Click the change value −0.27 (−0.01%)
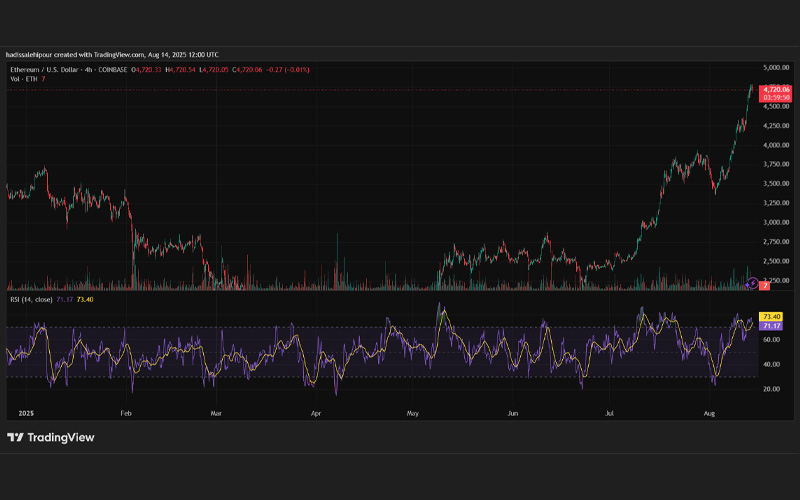The image size is (800, 500). point(289,70)
